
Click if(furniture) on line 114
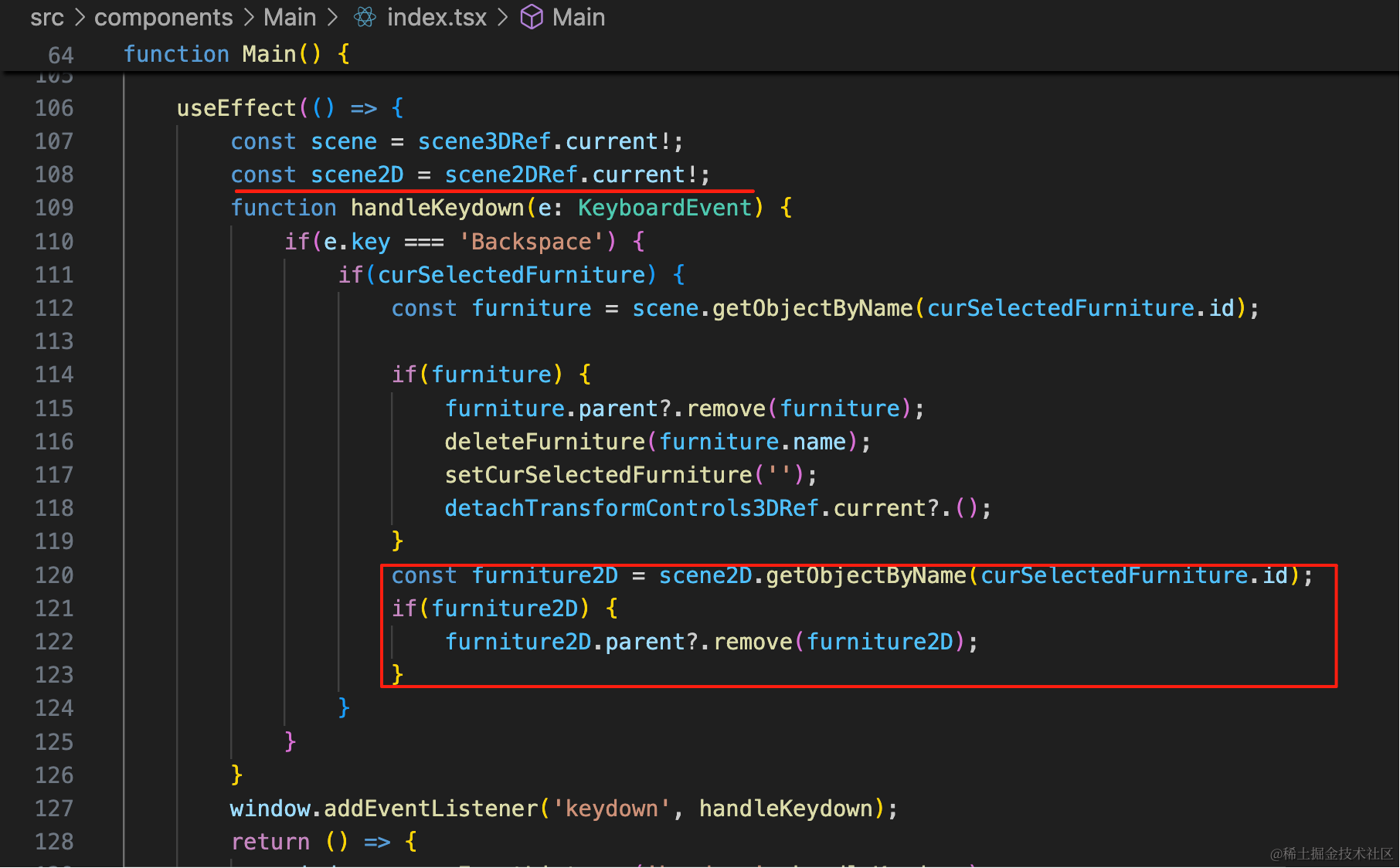[x=477, y=375]
